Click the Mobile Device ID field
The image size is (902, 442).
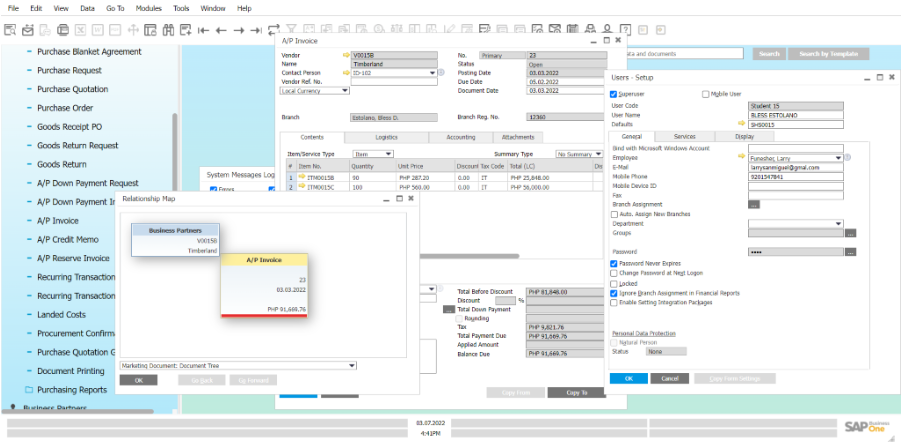tap(795, 186)
